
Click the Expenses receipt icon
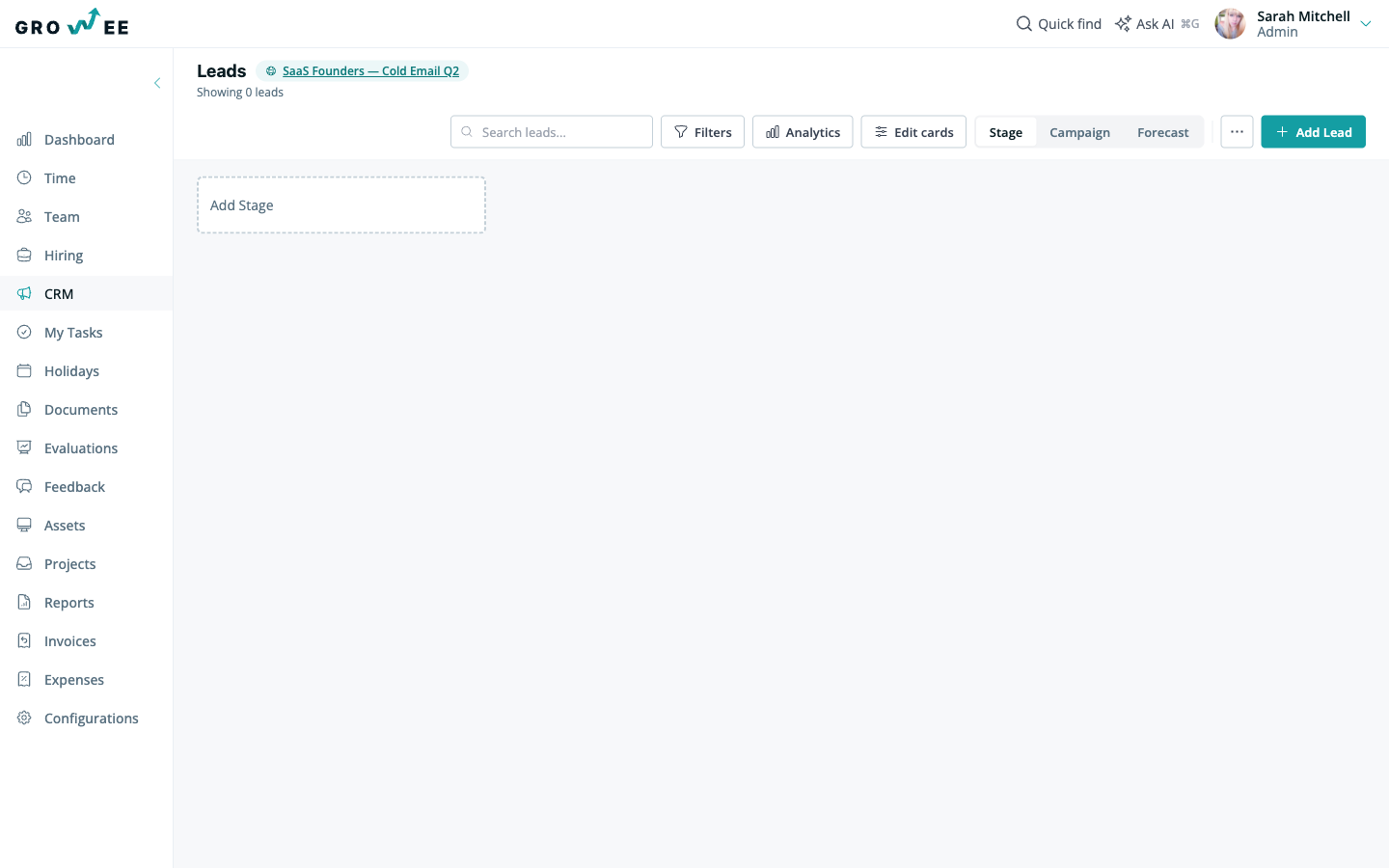24,680
